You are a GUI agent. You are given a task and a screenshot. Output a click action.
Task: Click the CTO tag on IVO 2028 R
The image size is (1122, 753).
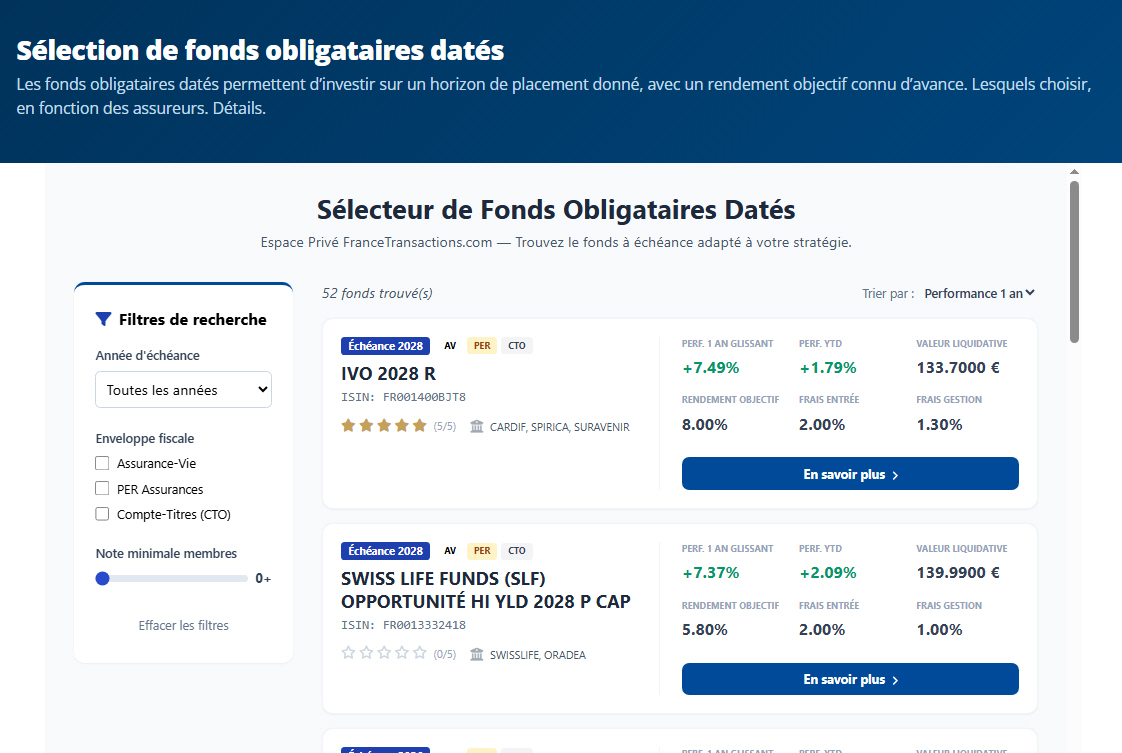517,346
